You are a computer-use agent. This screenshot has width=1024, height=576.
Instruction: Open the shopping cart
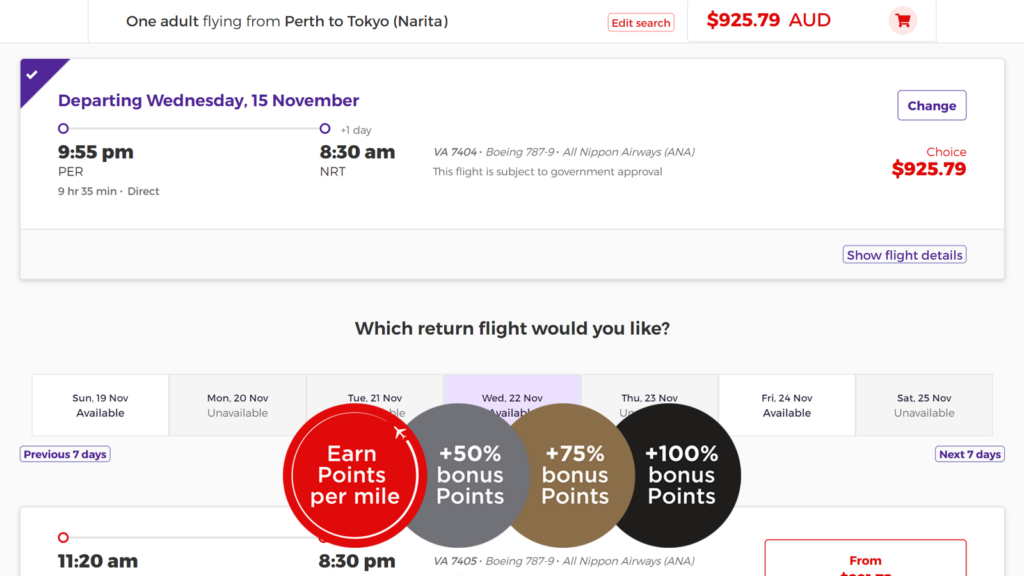click(902, 20)
